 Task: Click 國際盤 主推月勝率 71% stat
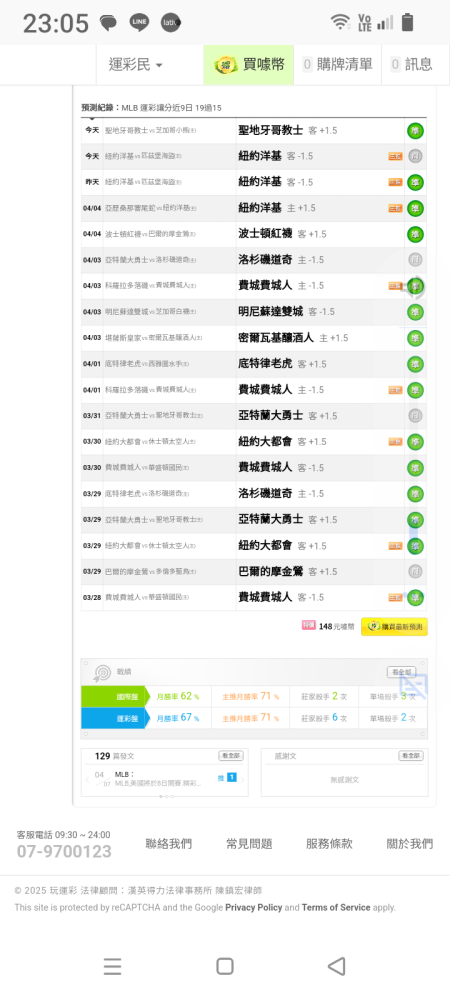click(x=250, y=696)
